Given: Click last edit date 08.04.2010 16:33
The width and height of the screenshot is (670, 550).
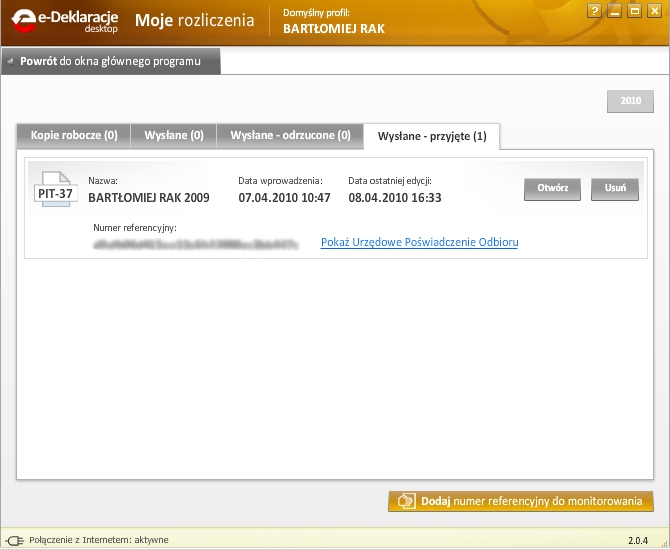Looking at the screenshot, I should click(395, 198).
